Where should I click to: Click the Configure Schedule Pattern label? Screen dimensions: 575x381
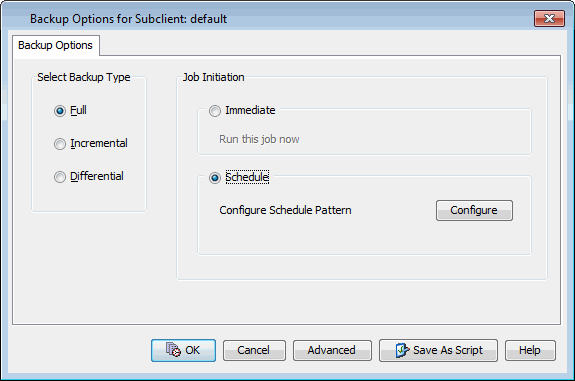click(x=285, y=210)
